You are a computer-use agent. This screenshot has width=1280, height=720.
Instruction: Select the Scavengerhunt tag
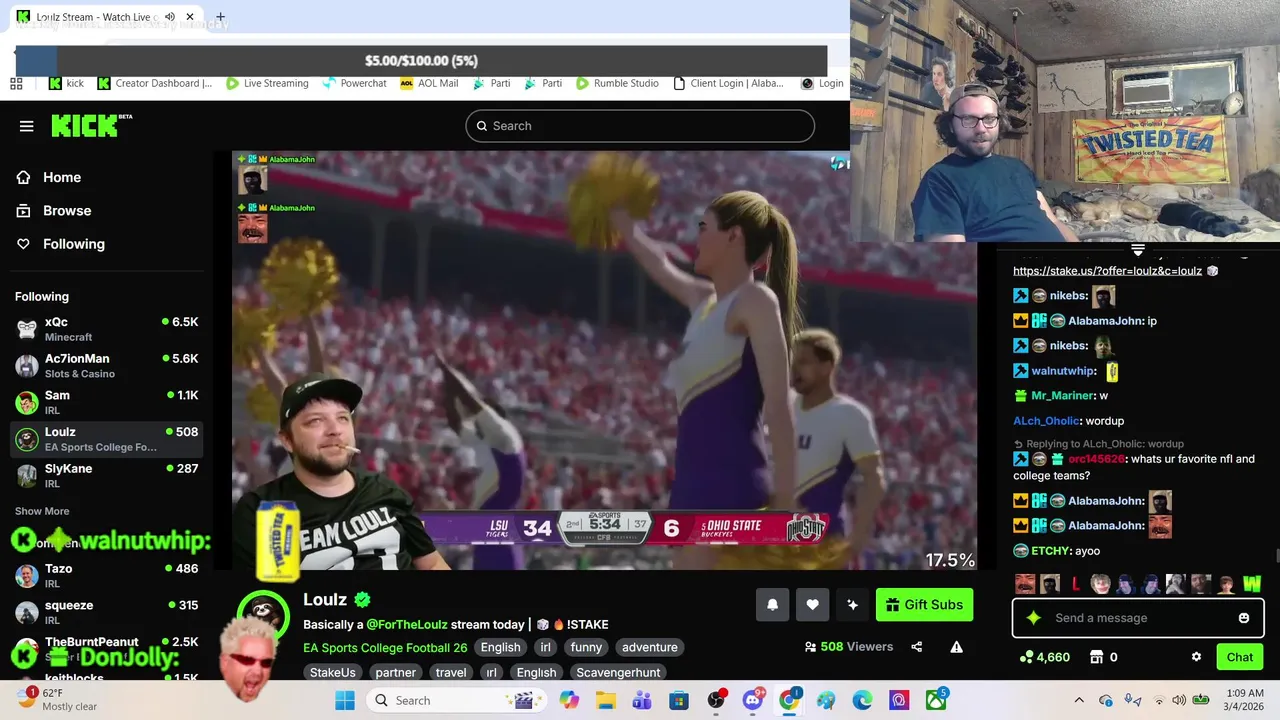618,672
